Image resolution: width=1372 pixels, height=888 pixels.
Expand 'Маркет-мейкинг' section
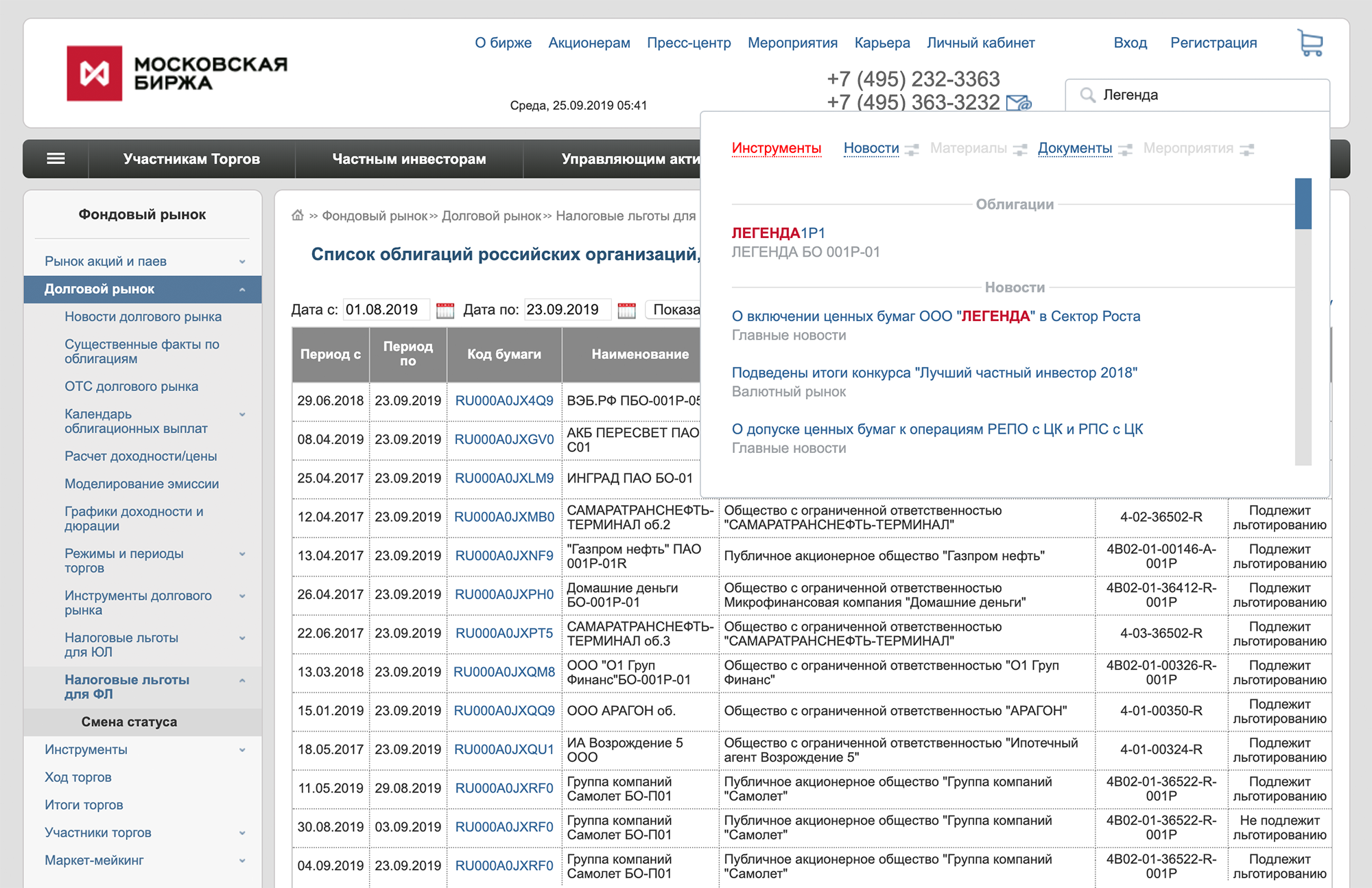tap(242, 861)
